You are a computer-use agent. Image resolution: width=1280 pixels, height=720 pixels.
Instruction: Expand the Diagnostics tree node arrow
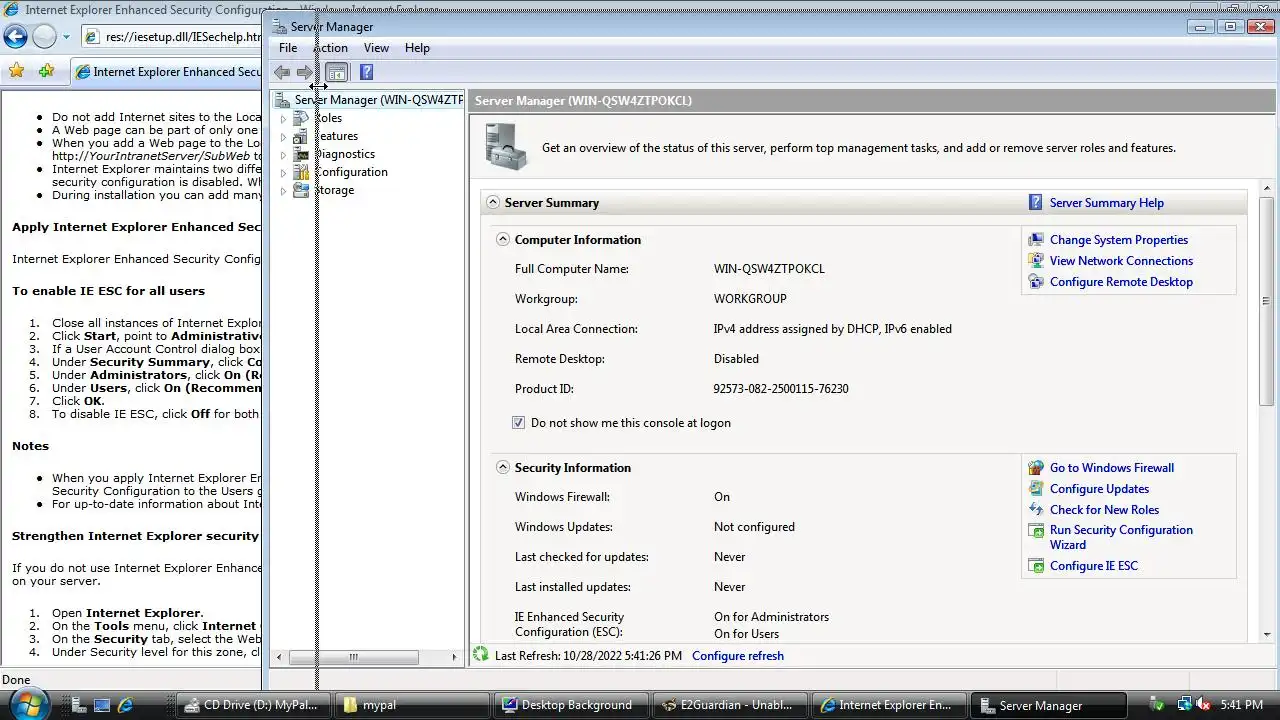tap(283, 155)
